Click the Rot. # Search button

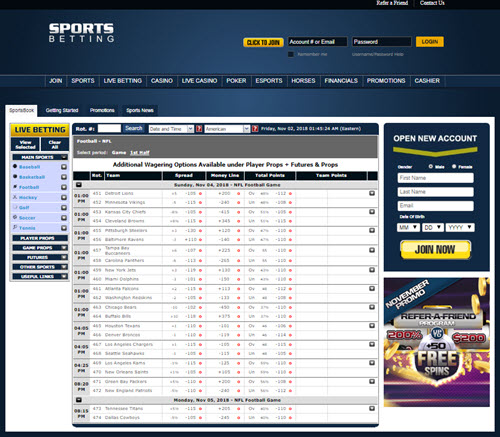pos(133,128)
